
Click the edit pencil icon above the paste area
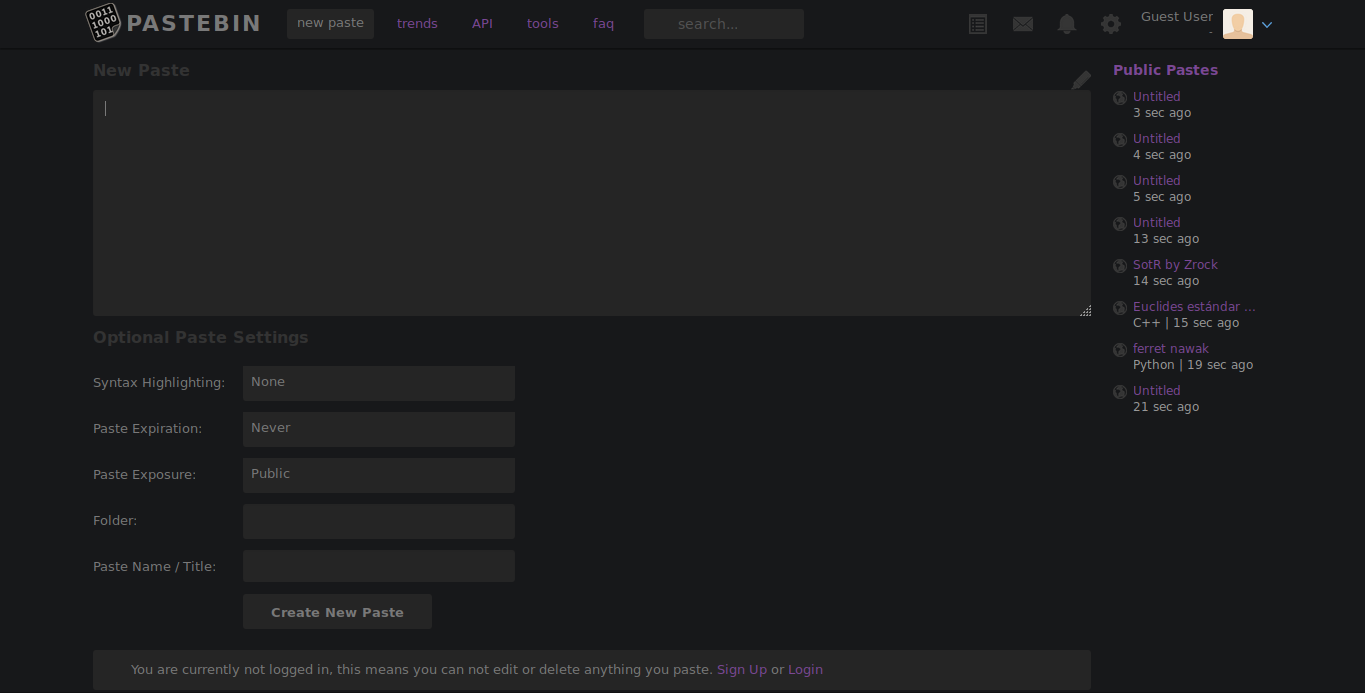1081,79
